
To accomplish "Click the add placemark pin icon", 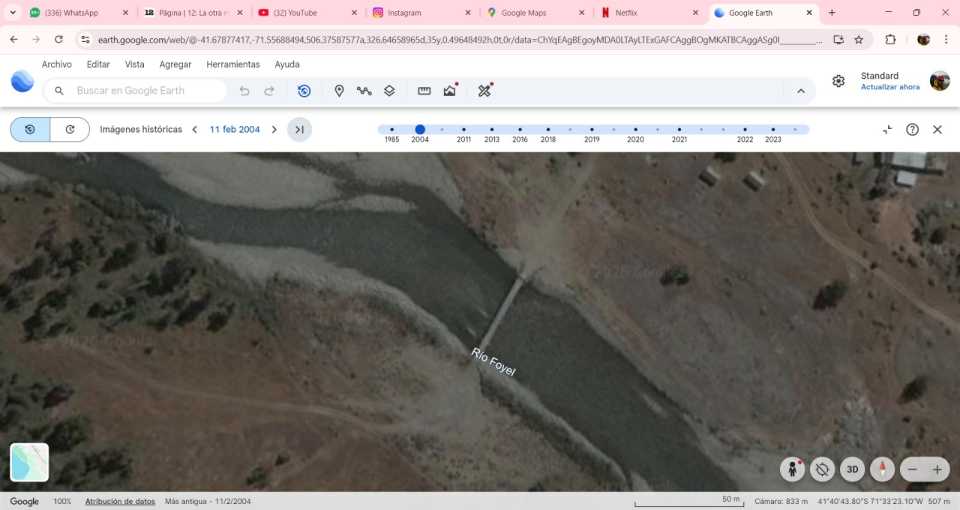I will pyautogui.click(x=339, y=91).
